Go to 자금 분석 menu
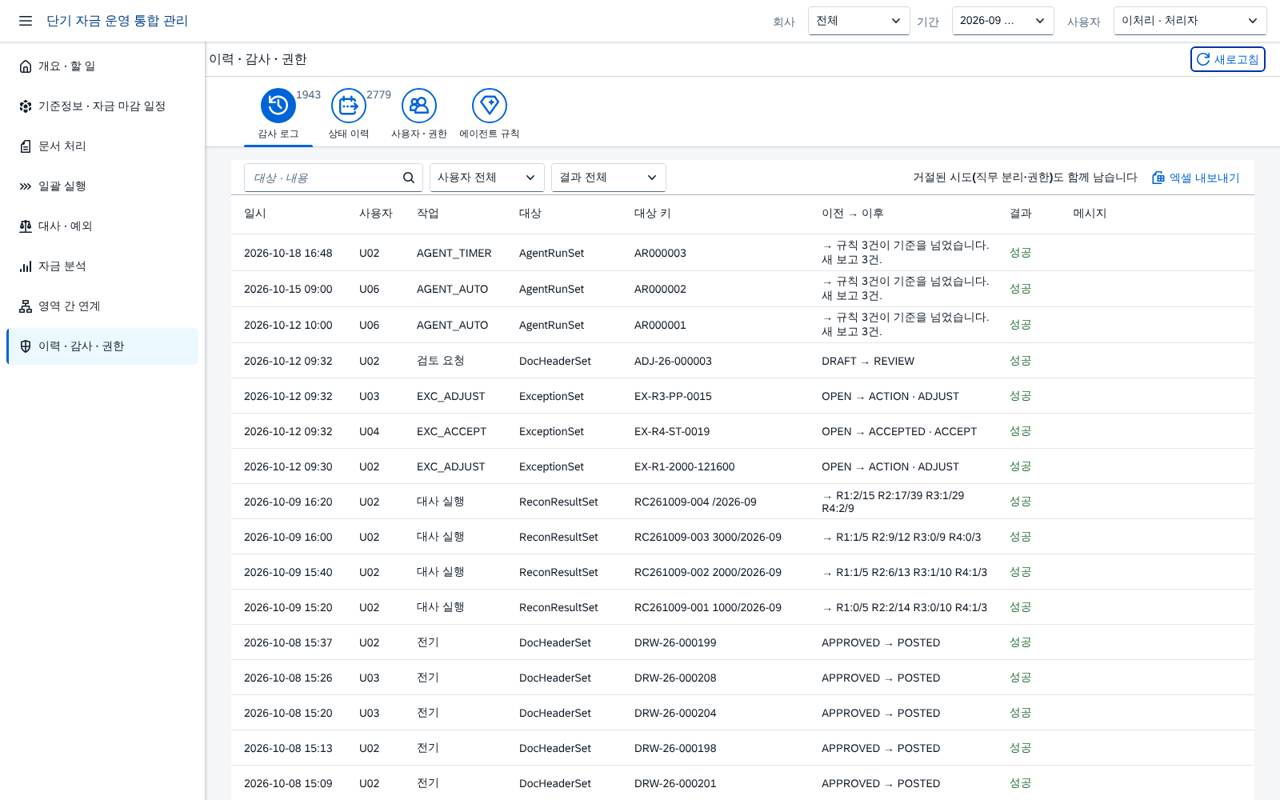Image resolution: width=1280 pixels, height=800 pixels. (102, 266)
